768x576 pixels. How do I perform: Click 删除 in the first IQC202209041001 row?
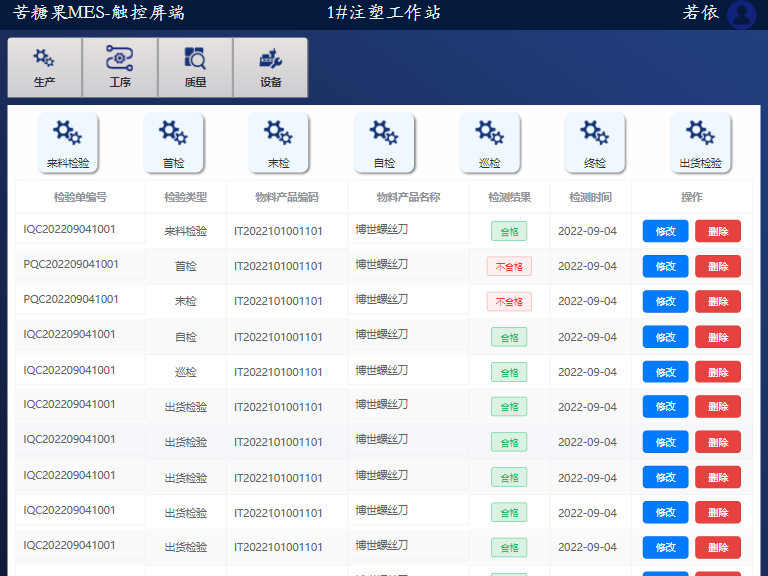click(717, 231)
